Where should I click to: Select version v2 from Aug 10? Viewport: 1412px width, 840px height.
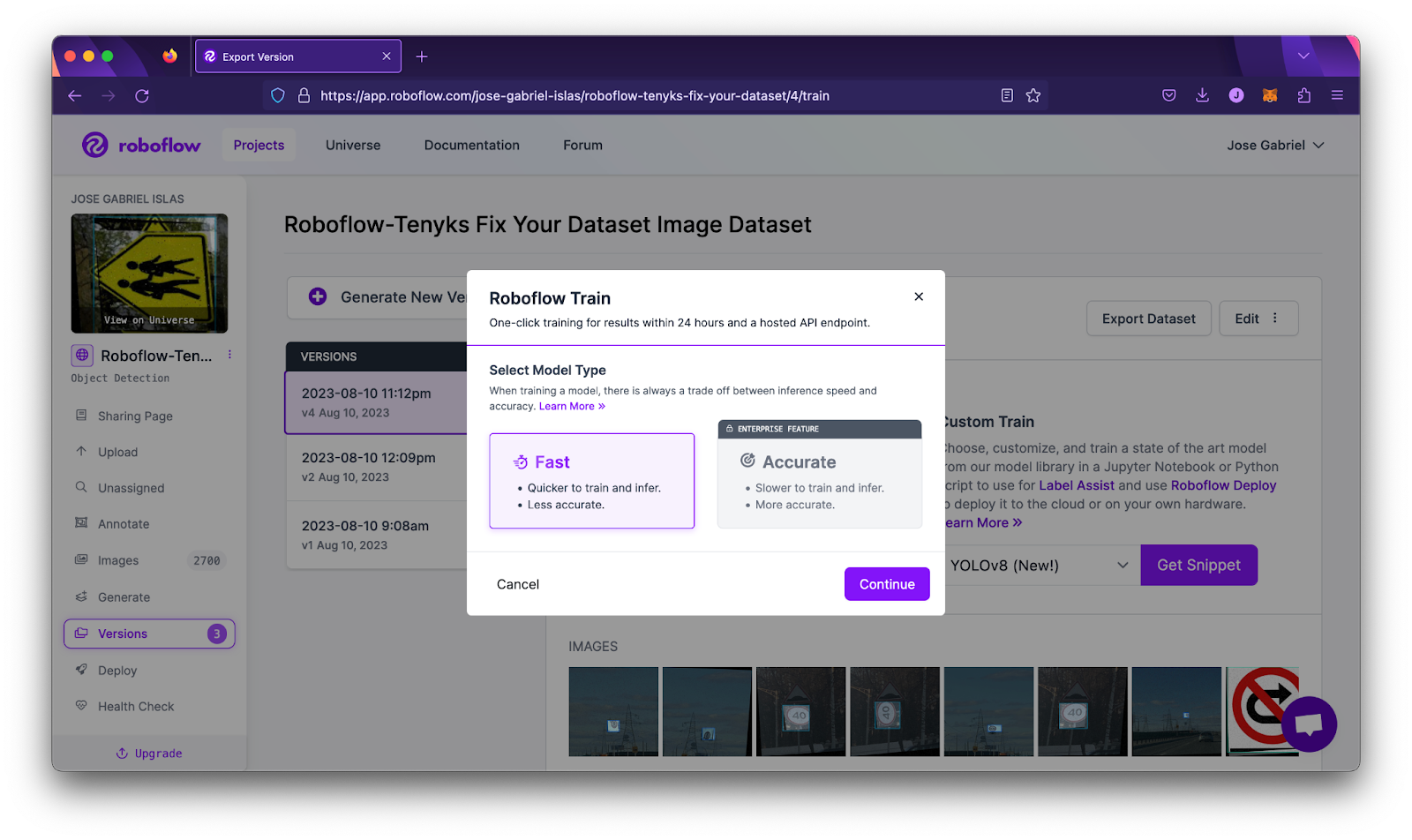click(369, 467)
